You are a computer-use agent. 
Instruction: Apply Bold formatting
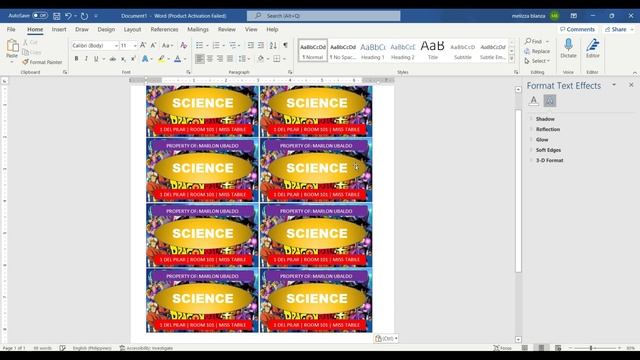(76, 59)
